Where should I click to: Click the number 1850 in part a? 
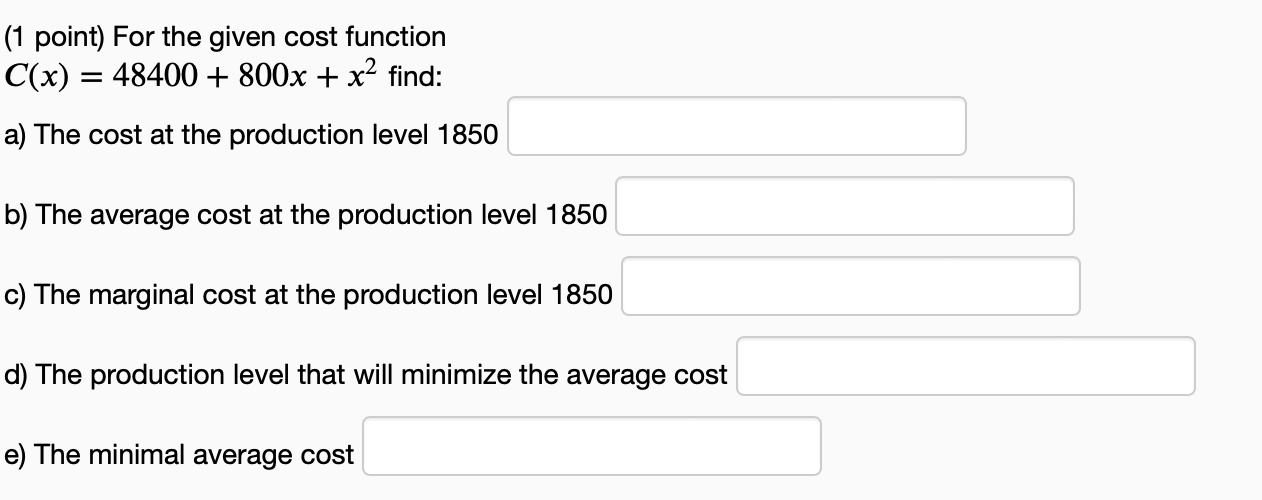tap(468, 136)
